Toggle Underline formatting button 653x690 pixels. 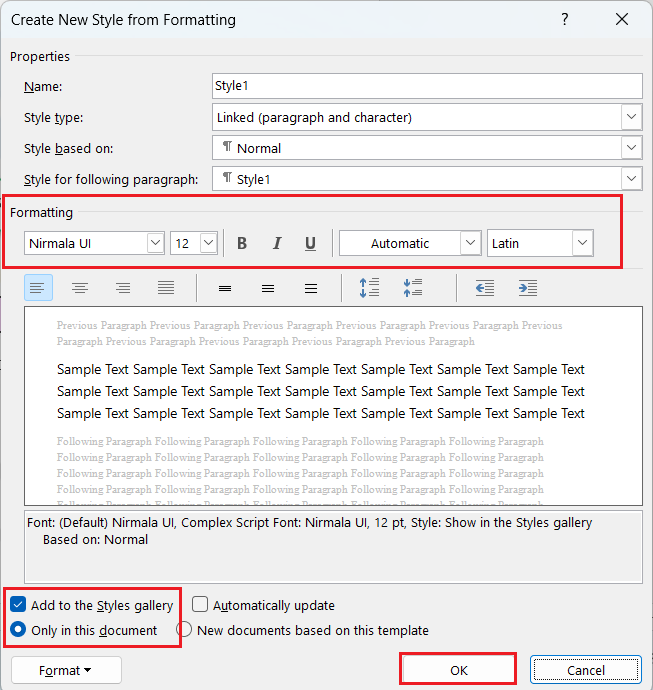pyautogui.click(x=310, y=243)
